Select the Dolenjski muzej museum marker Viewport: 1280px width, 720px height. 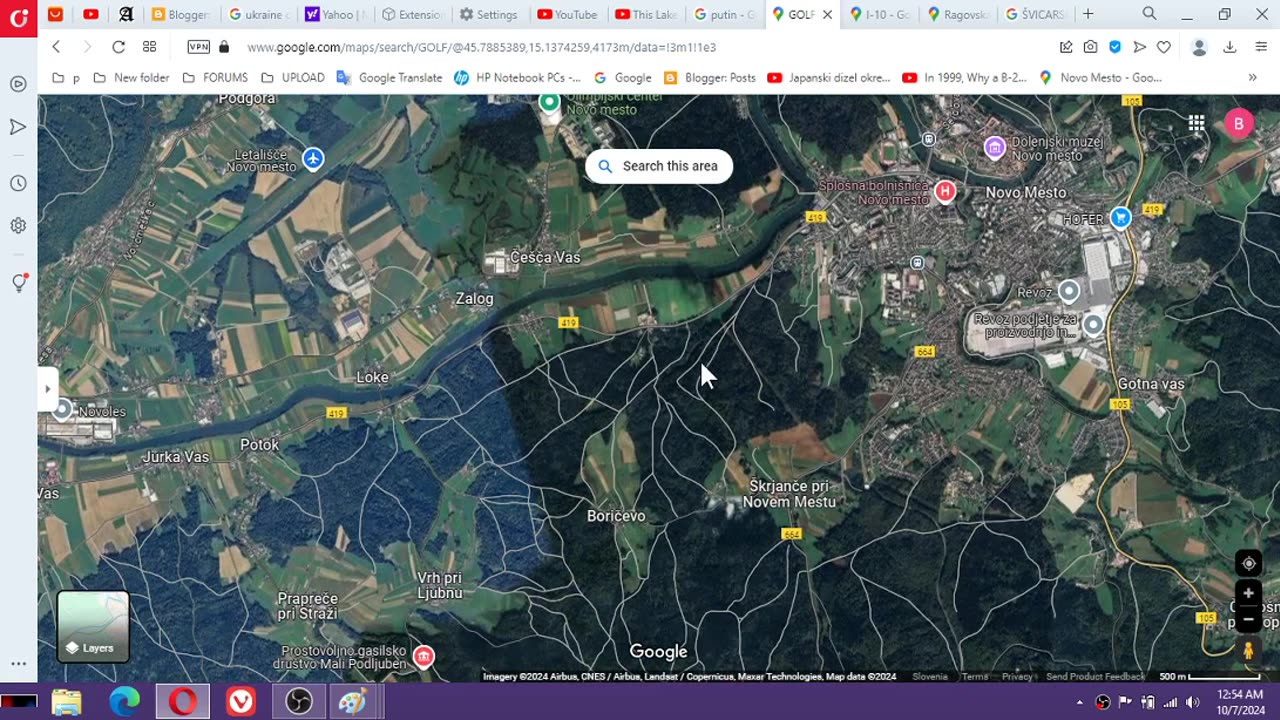(994, 148)
